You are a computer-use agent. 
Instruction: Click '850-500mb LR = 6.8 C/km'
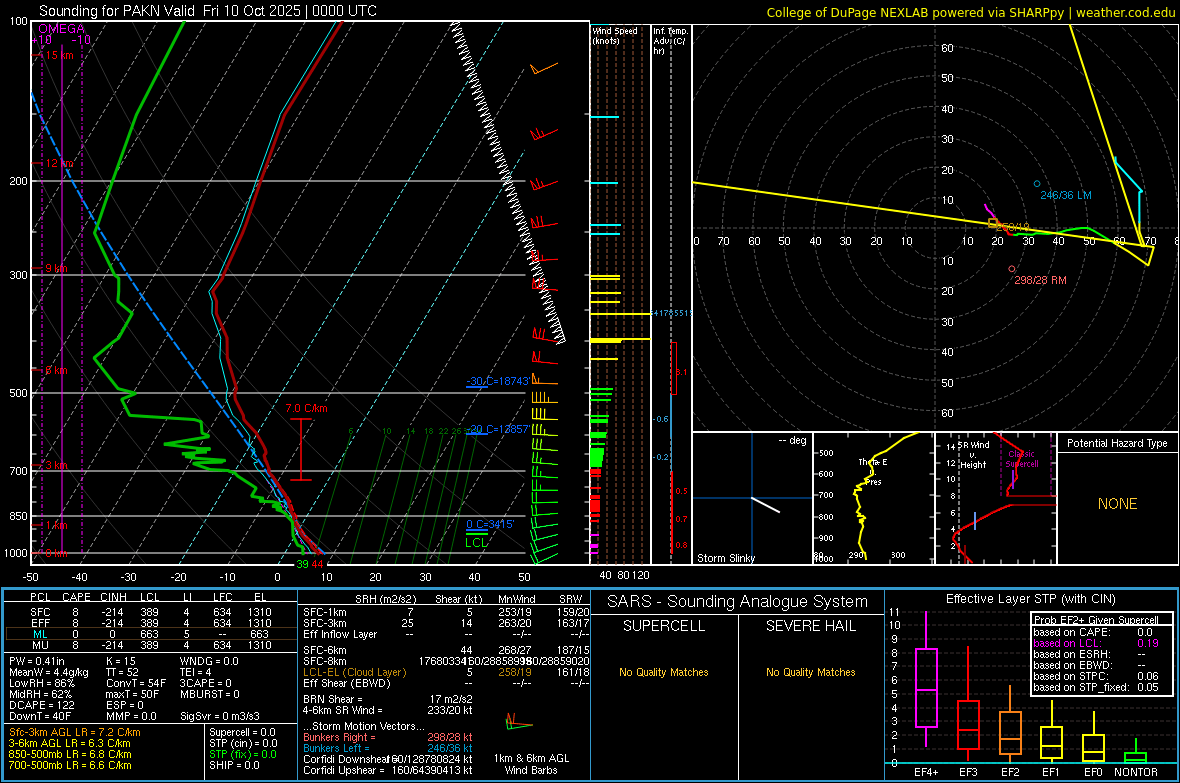pyautogui.click(x=70, y=754)
